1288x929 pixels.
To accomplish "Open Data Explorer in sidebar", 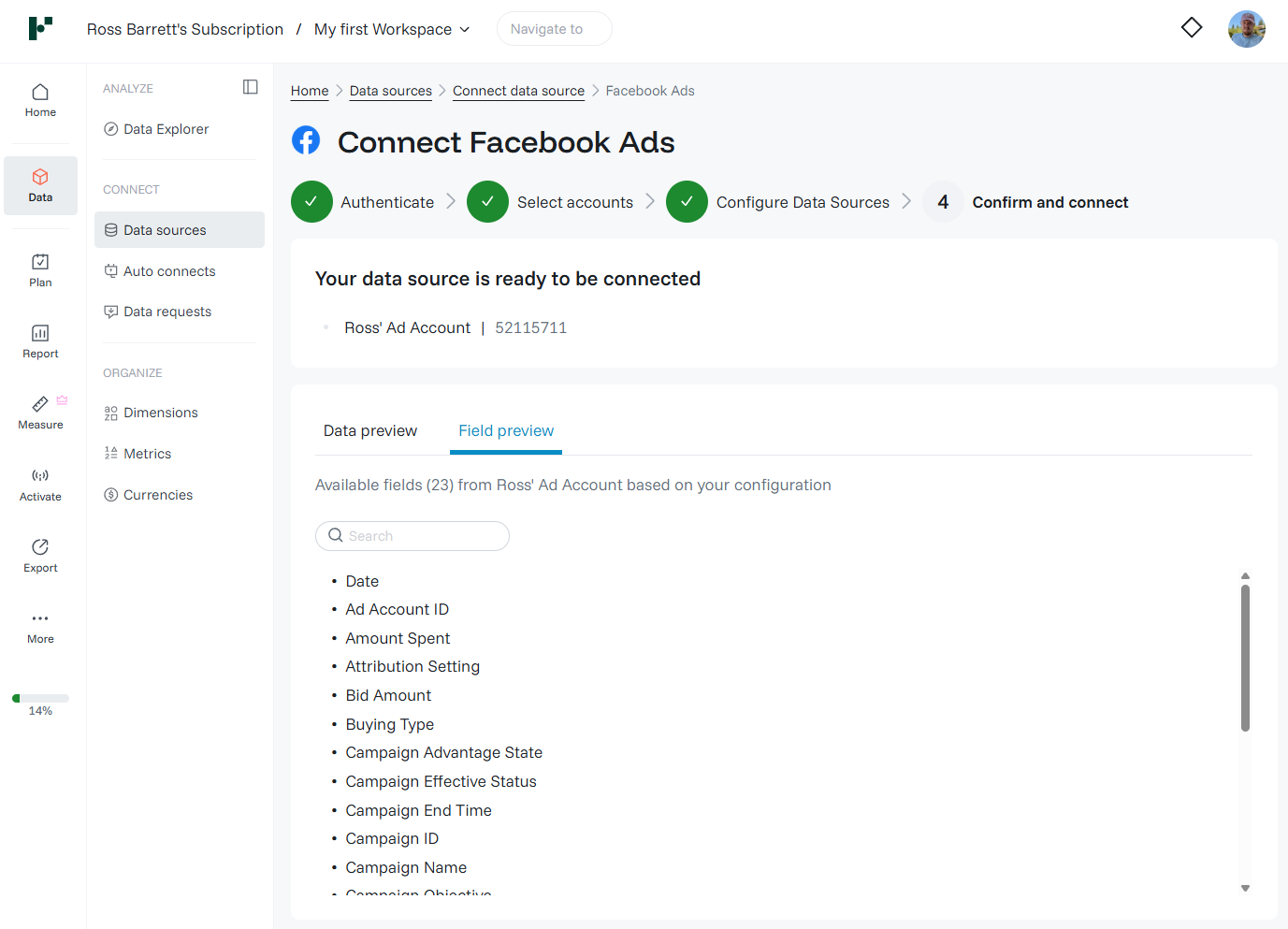I will [156, 129].
